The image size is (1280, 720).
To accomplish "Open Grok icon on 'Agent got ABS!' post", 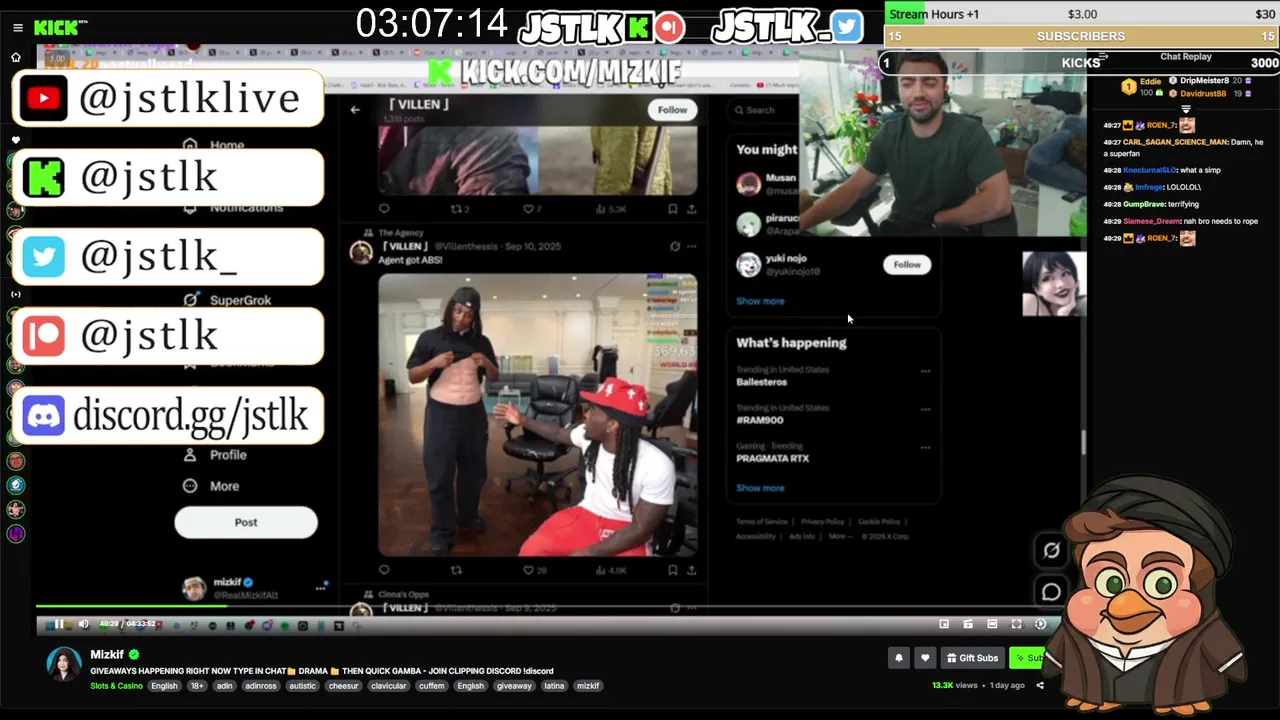I will pos(675,246).
